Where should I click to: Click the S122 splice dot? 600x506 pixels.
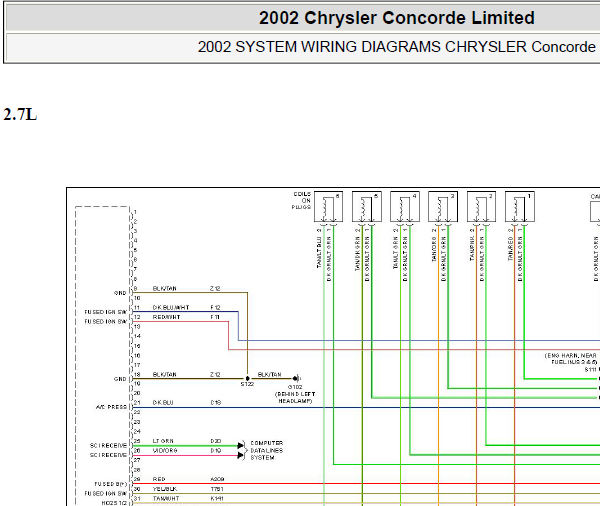tap(248, 378)
